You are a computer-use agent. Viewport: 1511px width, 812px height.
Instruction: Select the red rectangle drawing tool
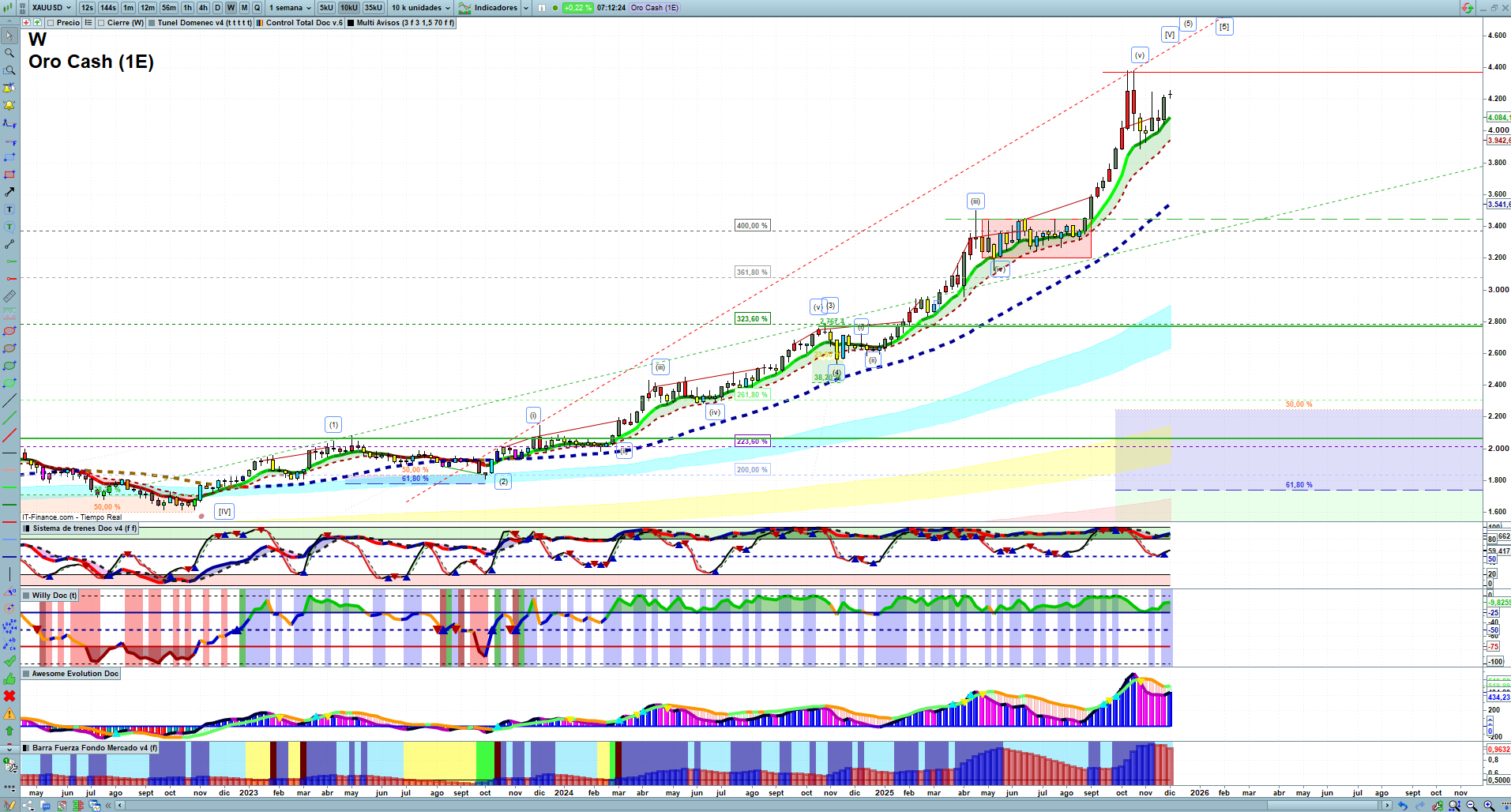(9, 175)
